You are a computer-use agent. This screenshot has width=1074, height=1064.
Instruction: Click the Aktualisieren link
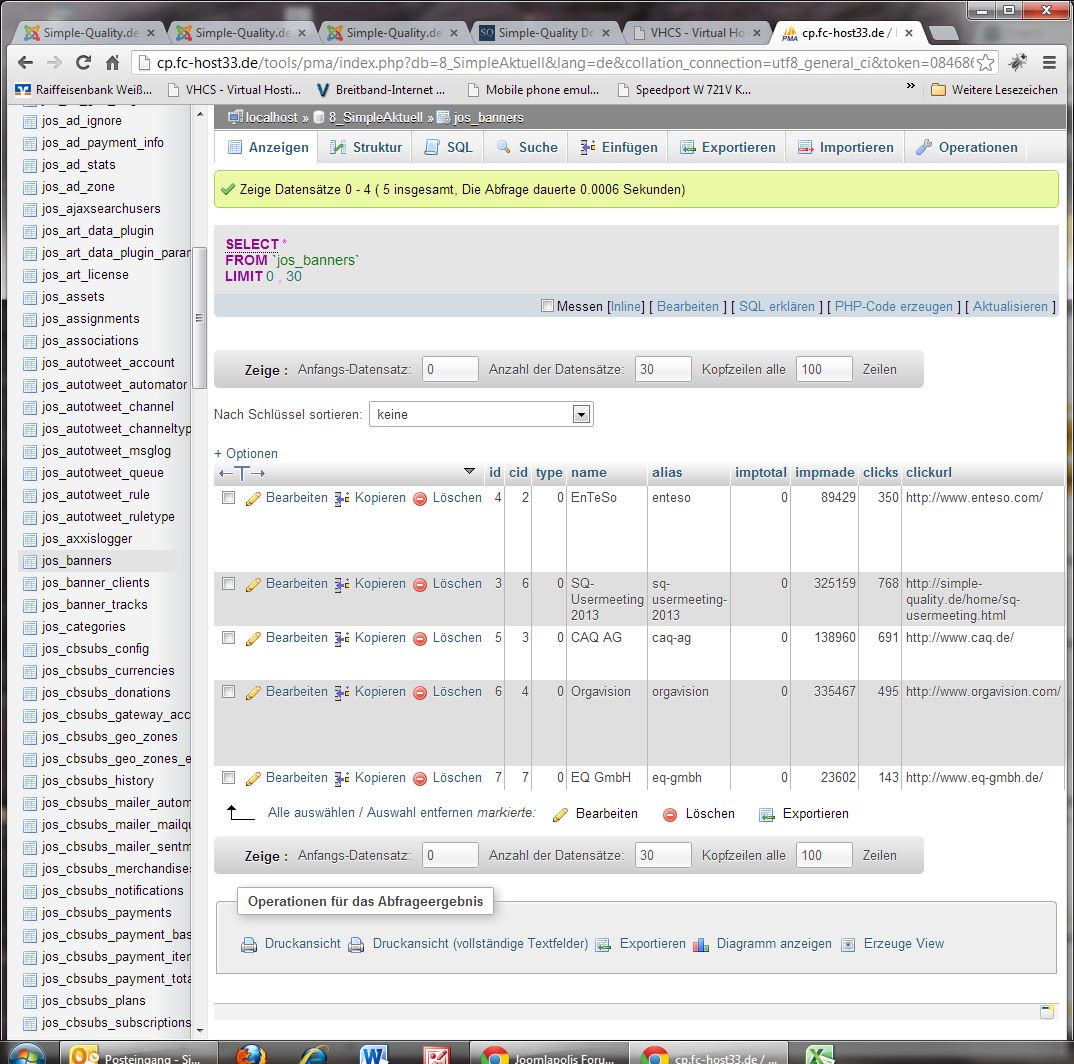click(1010, 306)
